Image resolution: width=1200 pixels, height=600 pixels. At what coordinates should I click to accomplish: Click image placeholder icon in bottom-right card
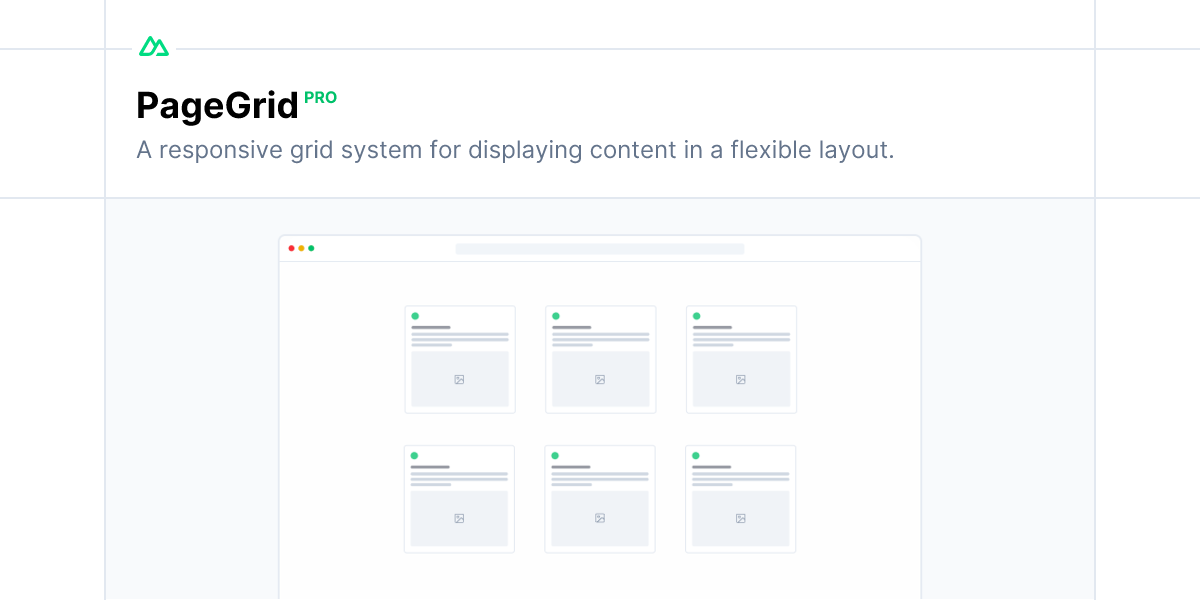coord(741,518)
